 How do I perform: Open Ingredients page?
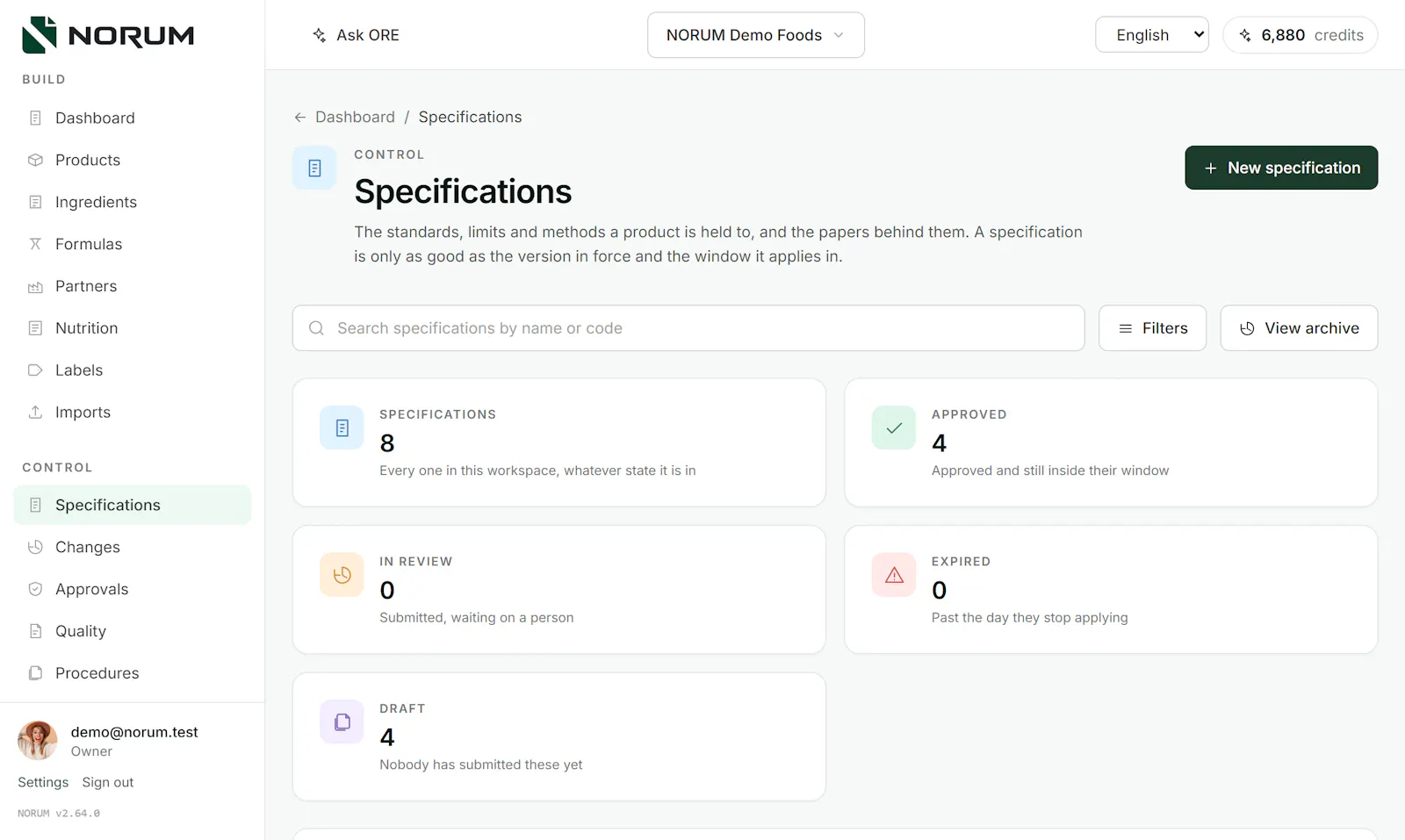pyautogui.click(x=133, y=202)
